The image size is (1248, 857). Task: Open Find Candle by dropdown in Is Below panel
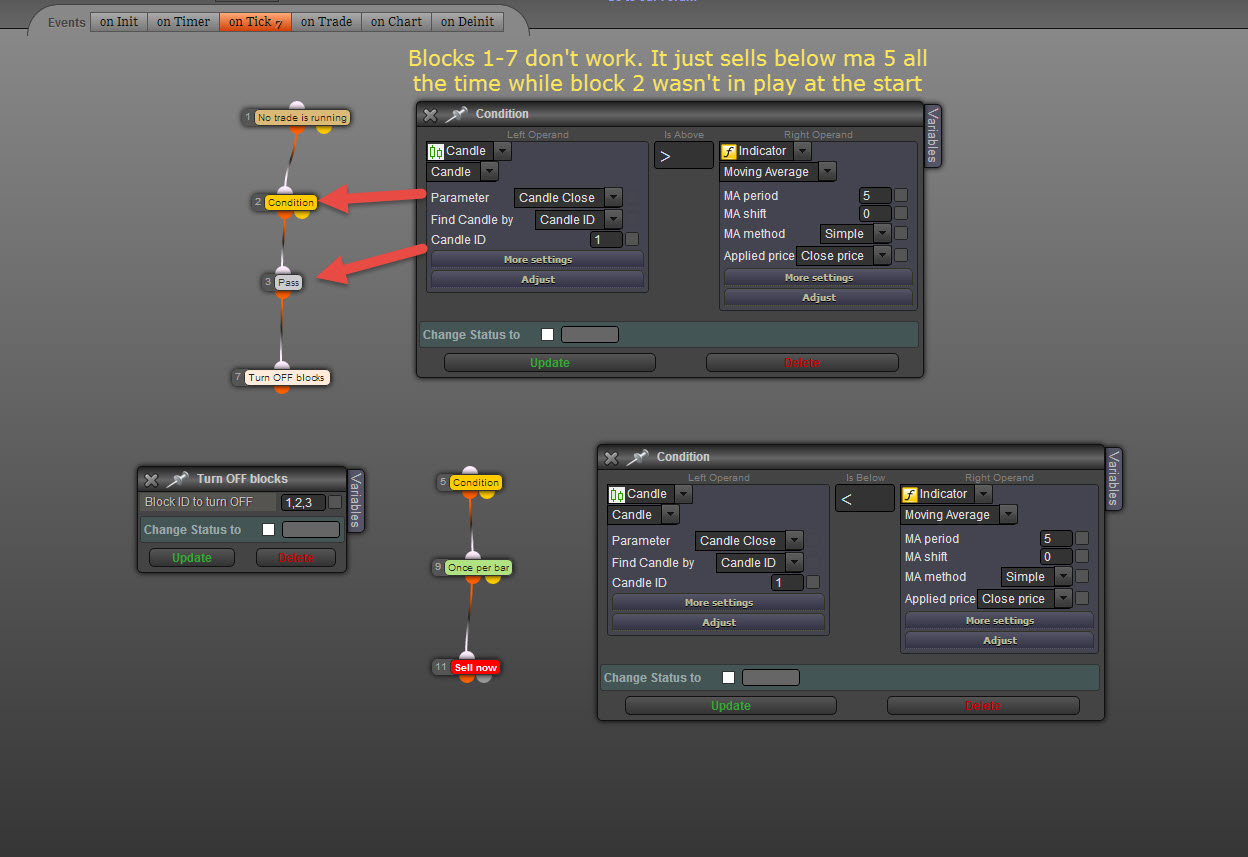tap(760, 563)
